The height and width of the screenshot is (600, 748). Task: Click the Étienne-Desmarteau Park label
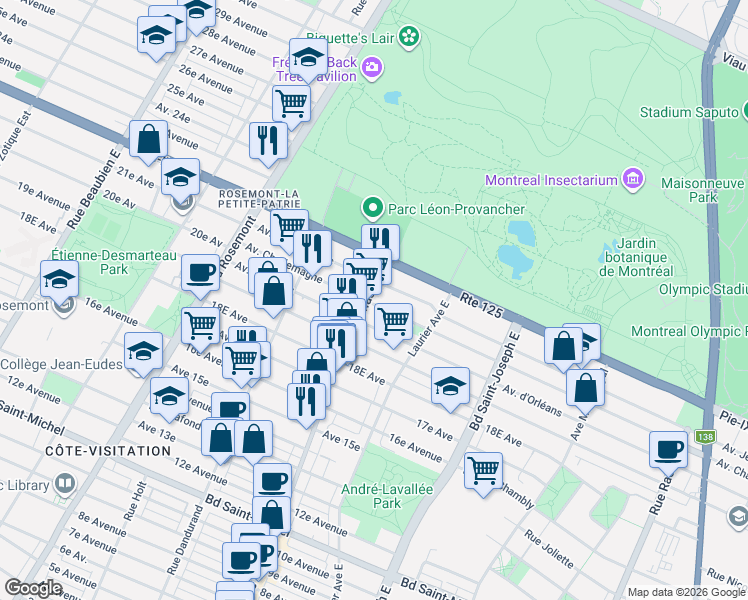tap(114, 262)
